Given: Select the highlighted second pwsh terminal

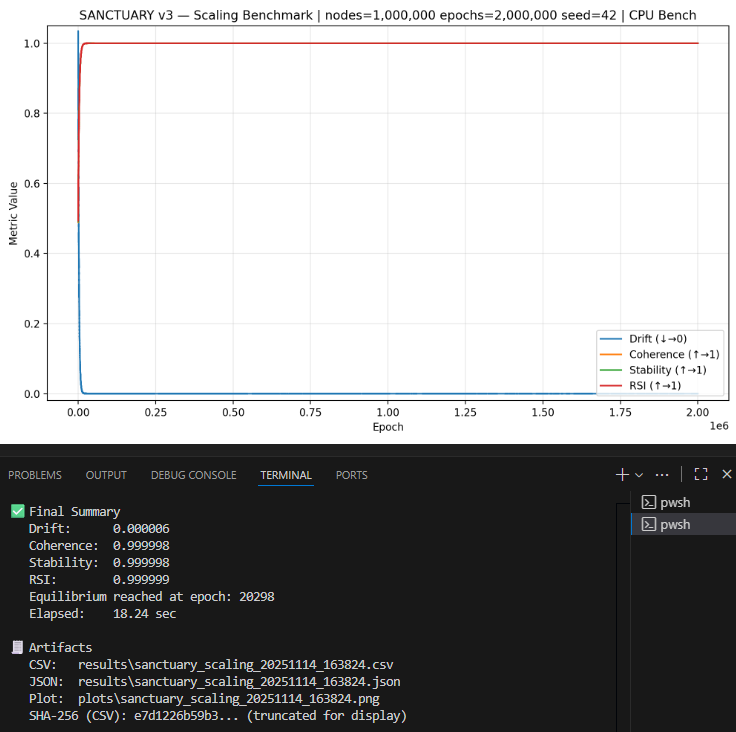Looking at the screenshot, I should click(683, 524).
